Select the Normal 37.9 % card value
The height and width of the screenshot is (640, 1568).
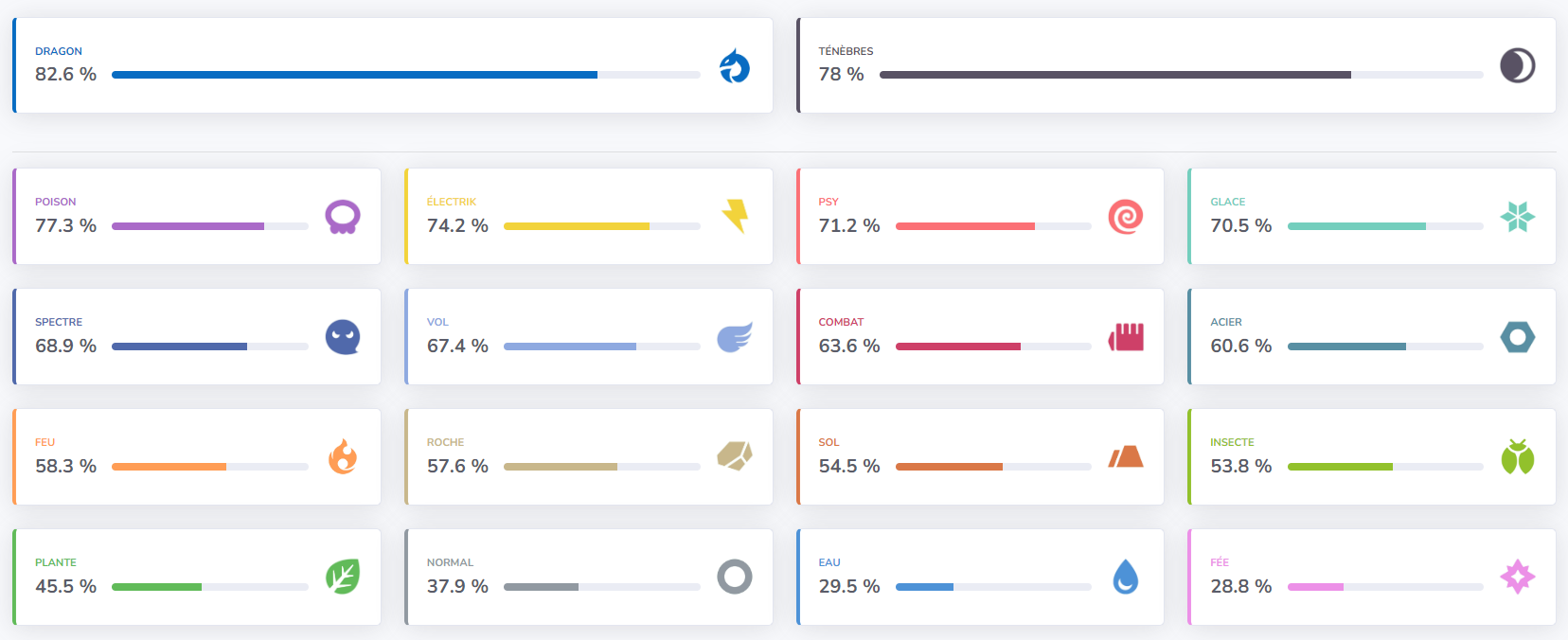pos(457,587)
